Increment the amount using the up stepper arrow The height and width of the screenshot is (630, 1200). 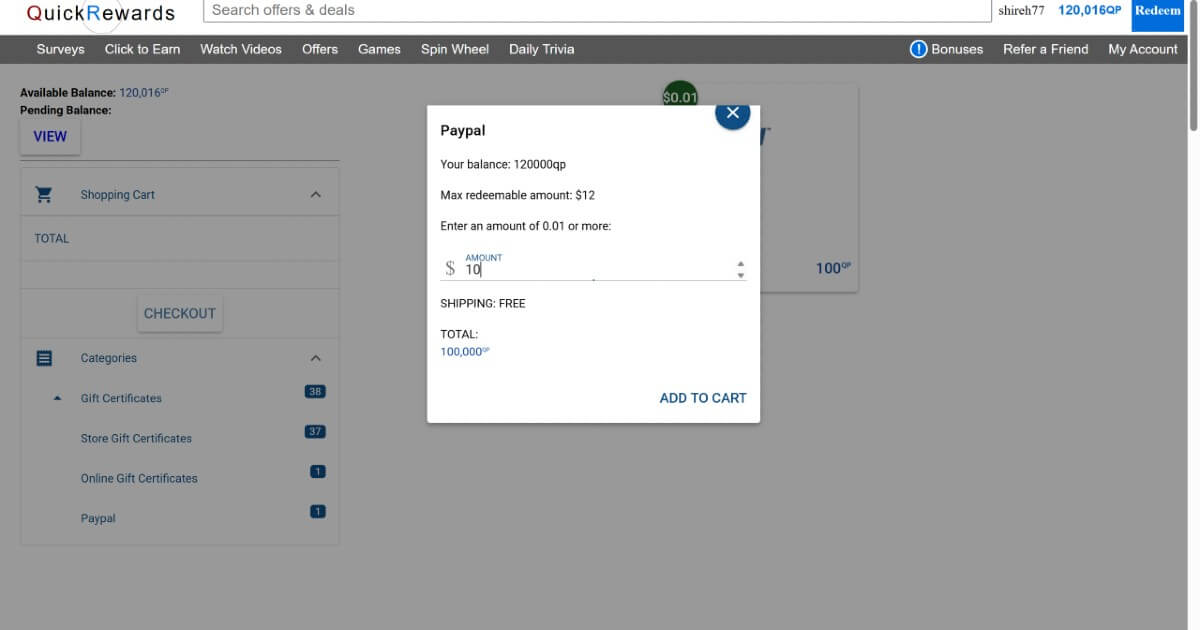(740, 265)
